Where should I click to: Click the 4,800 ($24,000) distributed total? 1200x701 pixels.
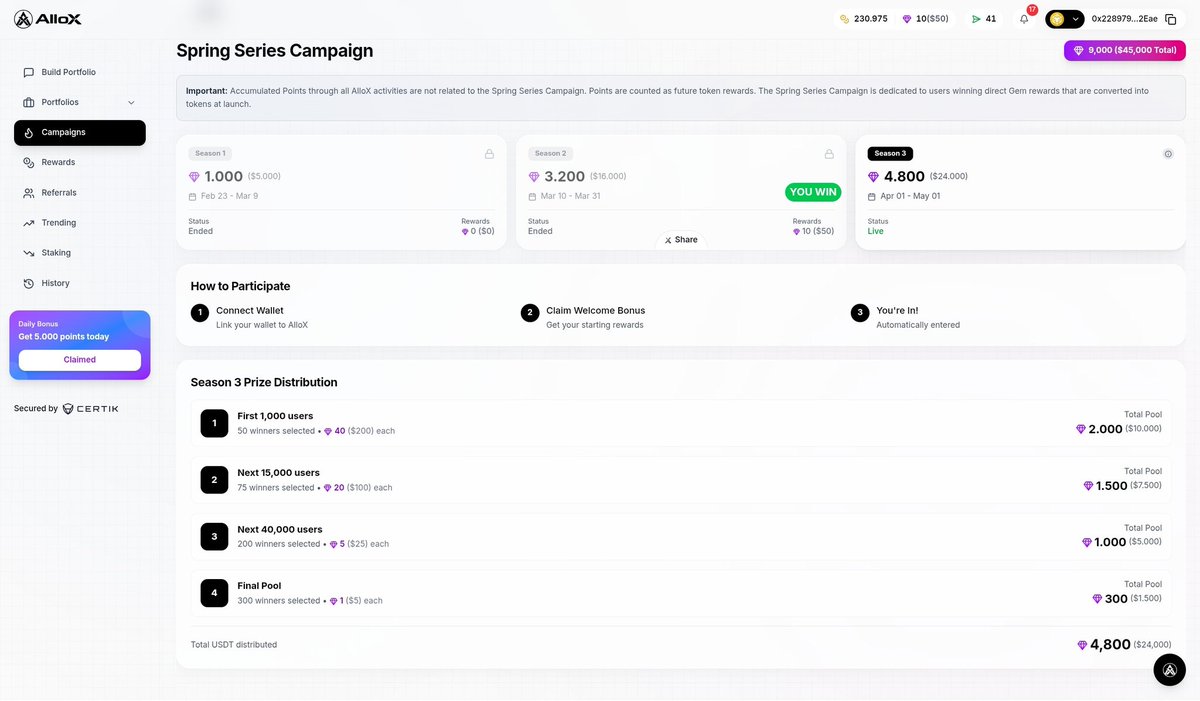[x=1124, y=645]
